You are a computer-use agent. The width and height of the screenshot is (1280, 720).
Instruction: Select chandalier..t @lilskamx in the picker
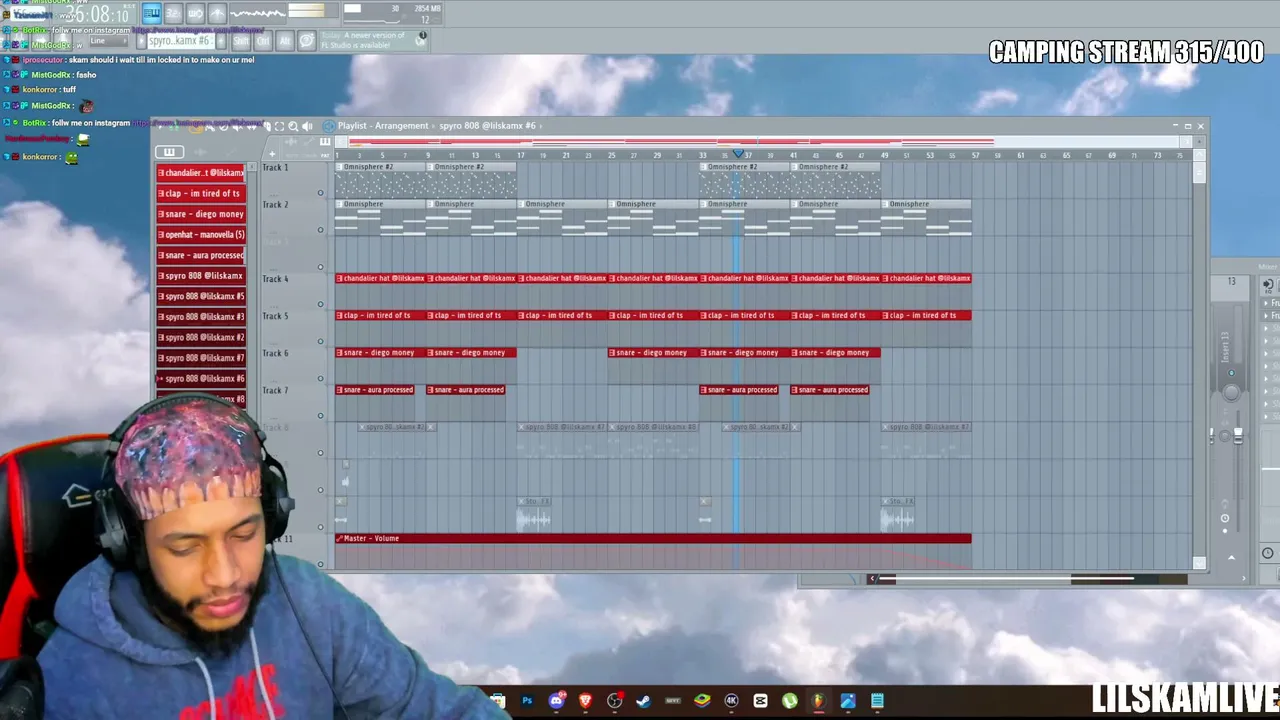[201, 173]
